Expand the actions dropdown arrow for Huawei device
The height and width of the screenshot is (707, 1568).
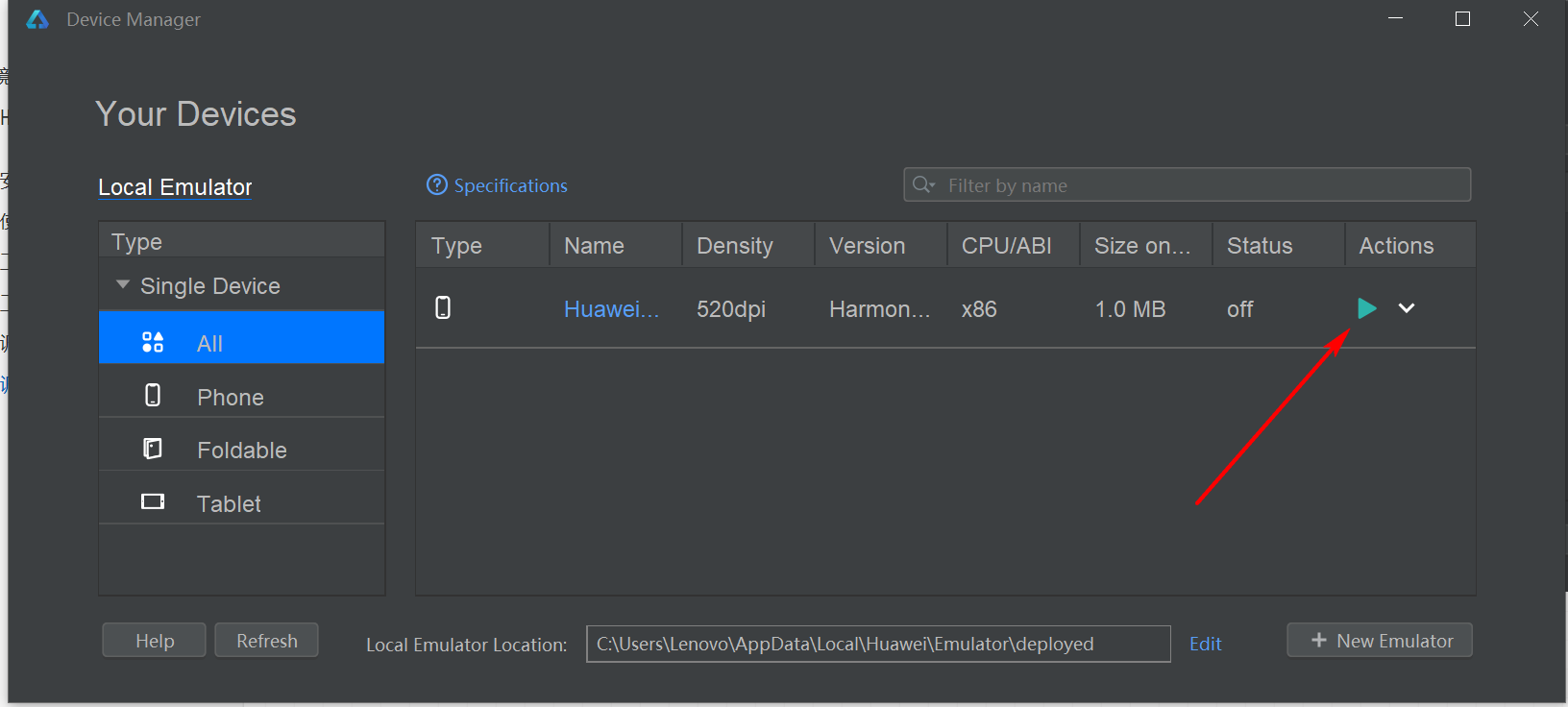1407,308
